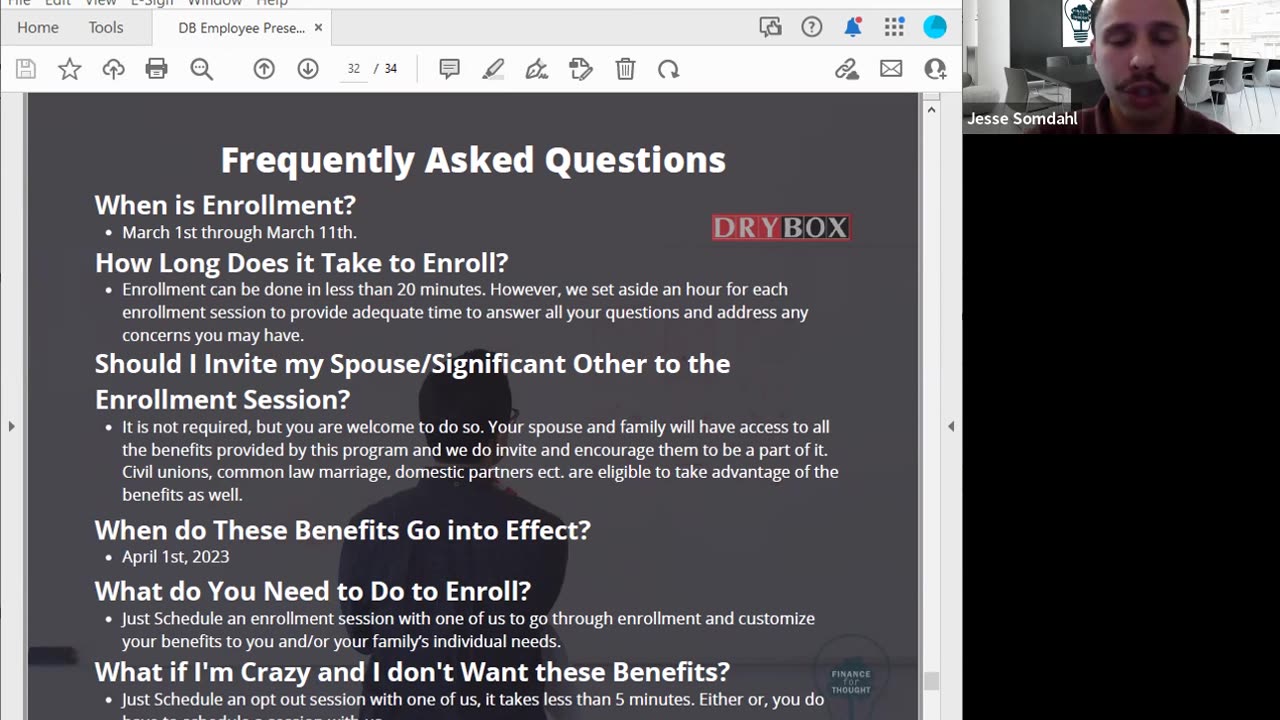
Task: Go to the next page with down arrow
Action: point(308,69)
